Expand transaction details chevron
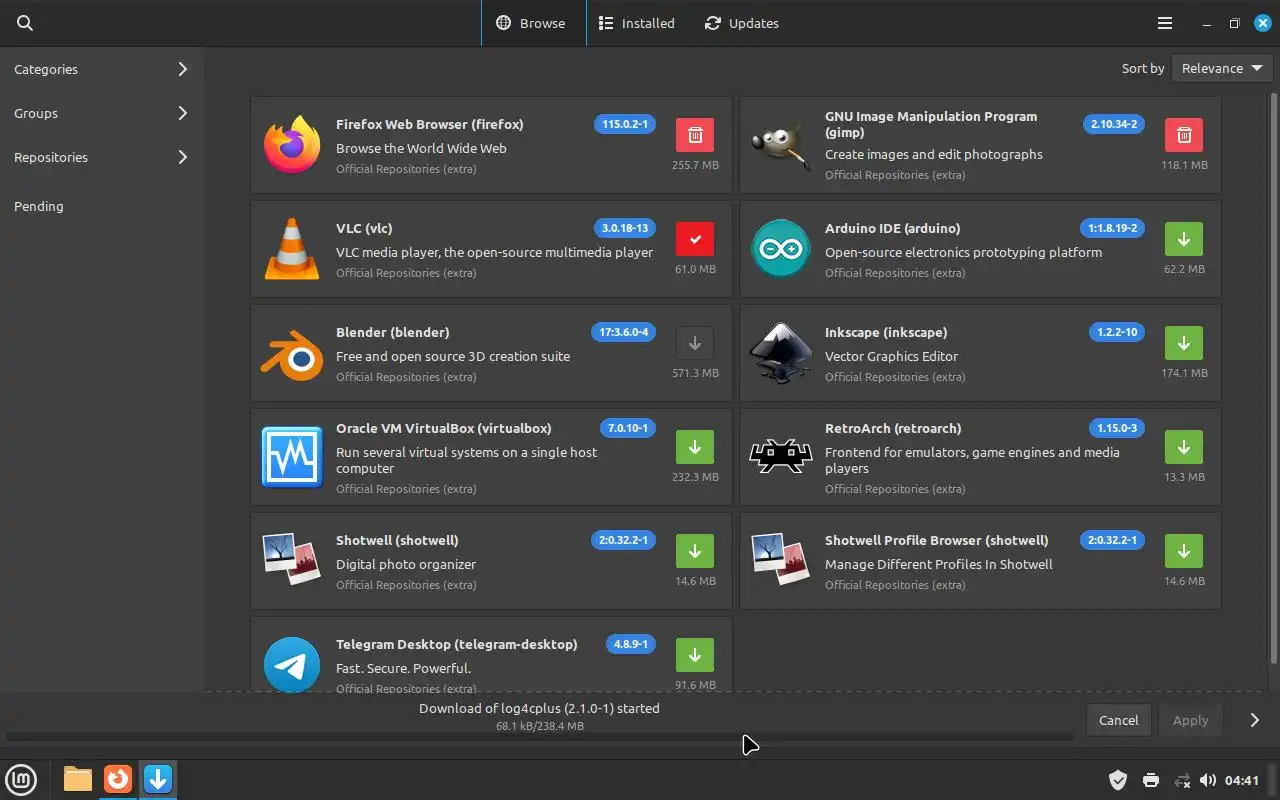The height and width of the screenshot is (800, 1280). pos(1254,720)
